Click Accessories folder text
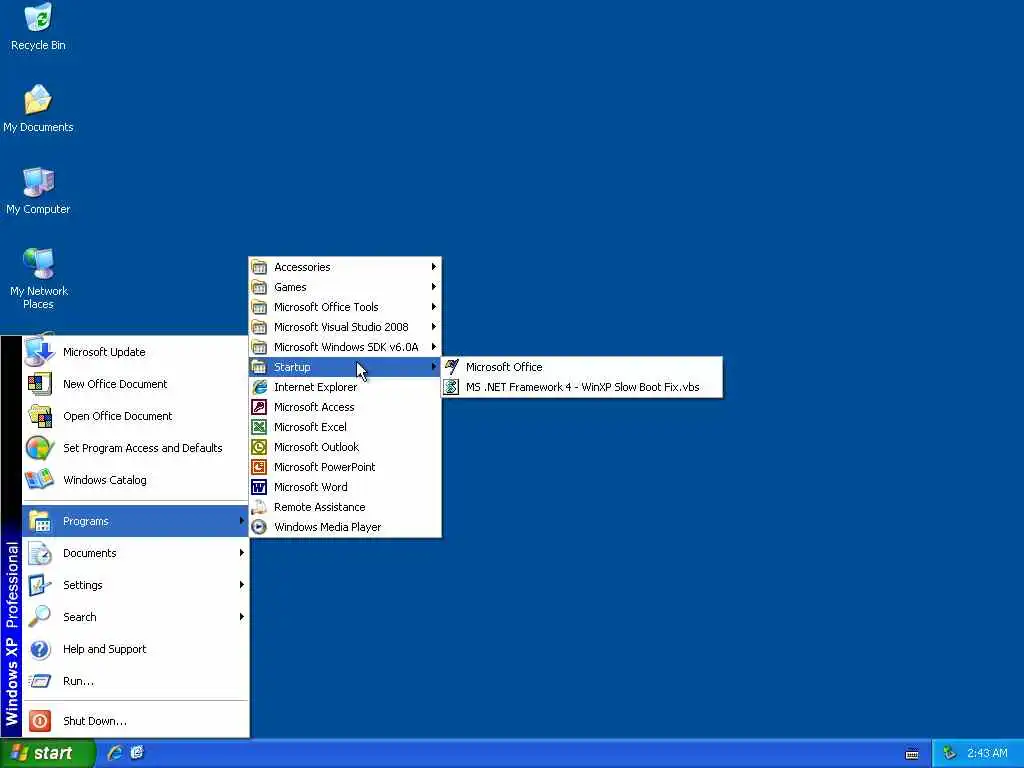1024x768 pixels. tap(302, 266)
